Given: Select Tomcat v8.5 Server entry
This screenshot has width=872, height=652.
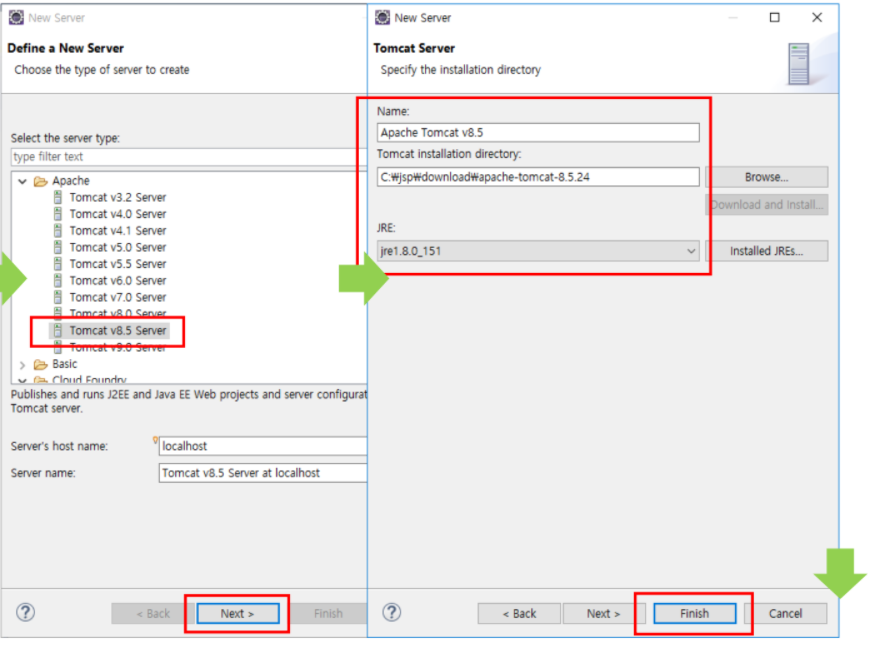Looking at the screenshot, I should pos(117,331).
